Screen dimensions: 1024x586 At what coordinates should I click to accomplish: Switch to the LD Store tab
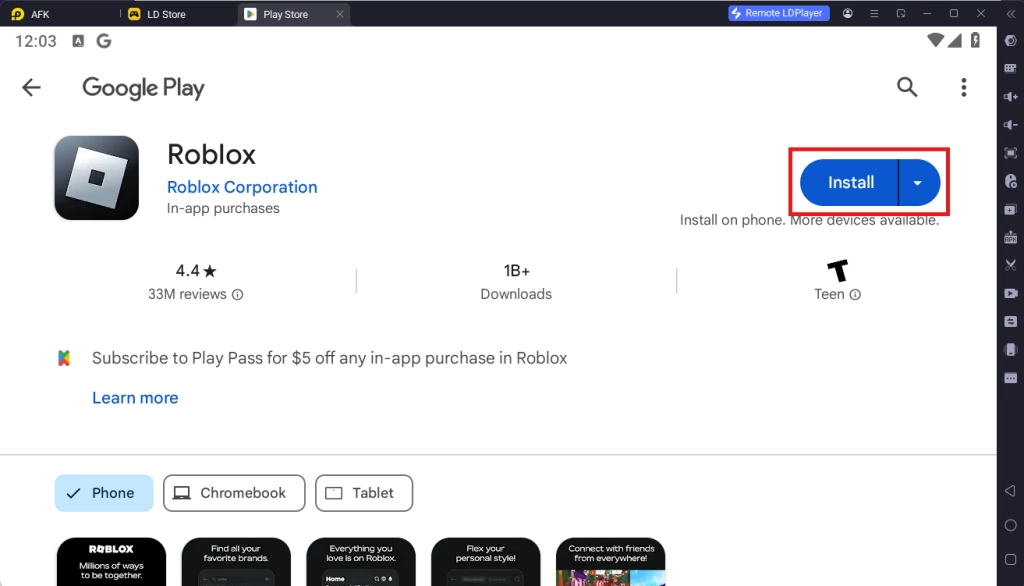coord(157,14)
